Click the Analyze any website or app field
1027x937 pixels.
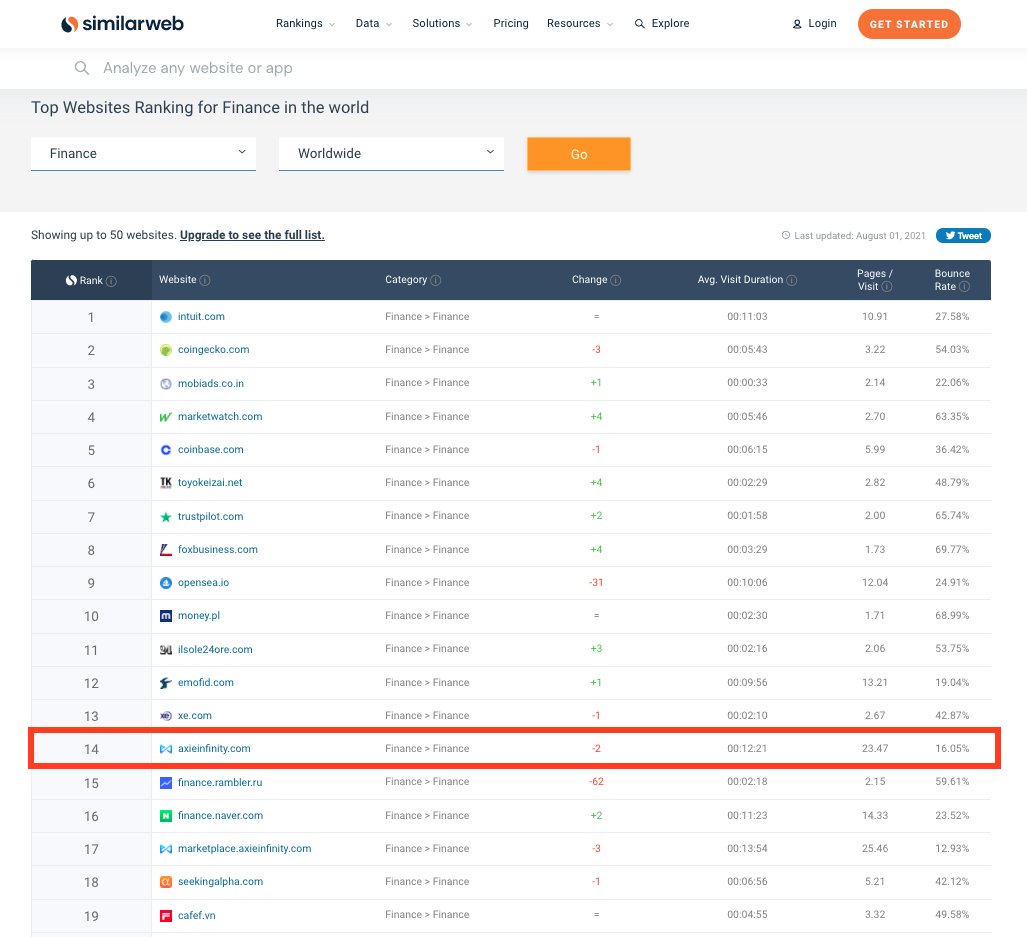(197, 68)
